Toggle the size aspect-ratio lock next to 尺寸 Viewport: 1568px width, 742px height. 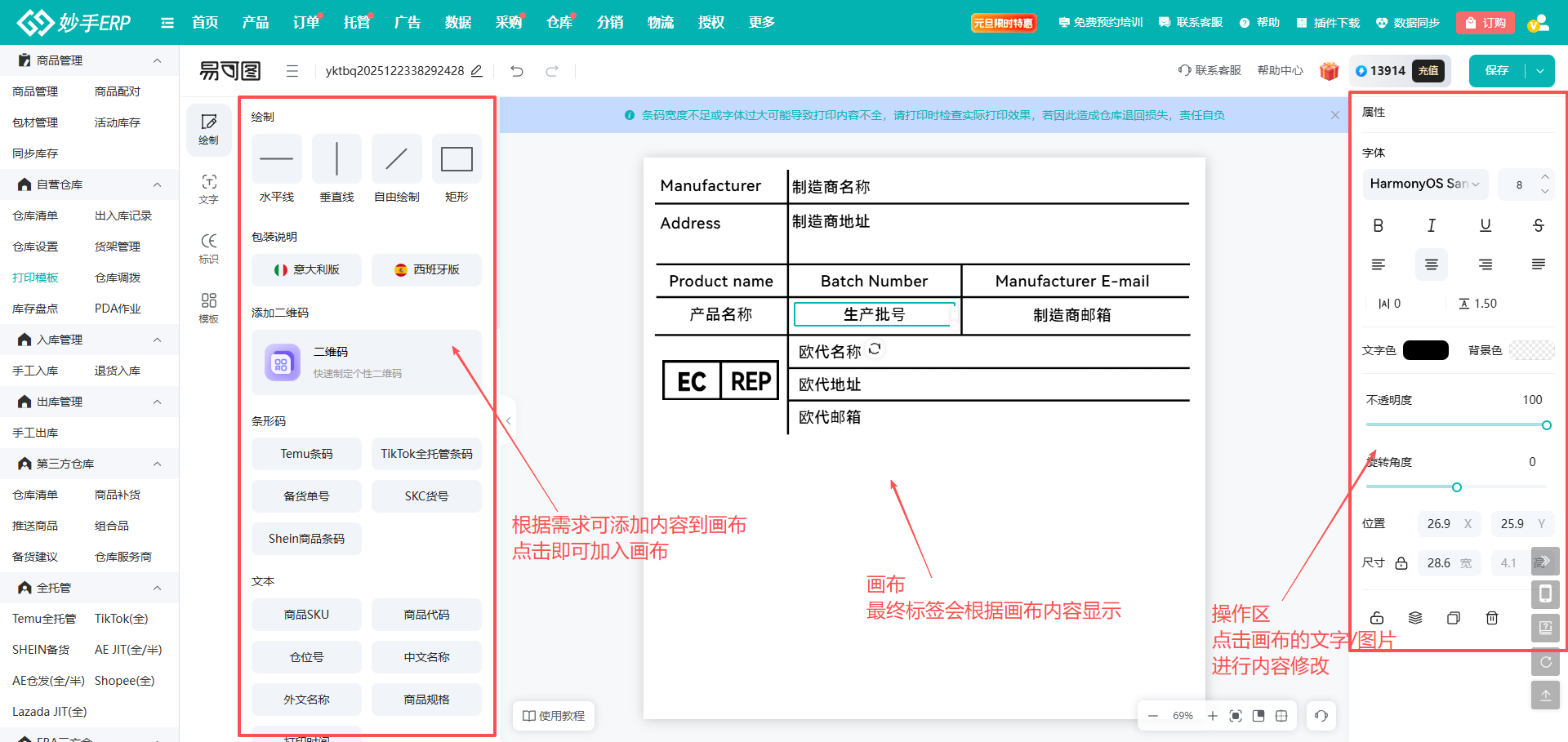(1401, 563)
